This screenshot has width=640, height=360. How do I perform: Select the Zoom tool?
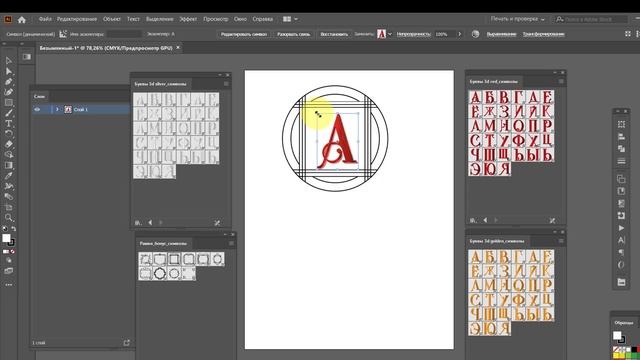[x=9, y=218]
